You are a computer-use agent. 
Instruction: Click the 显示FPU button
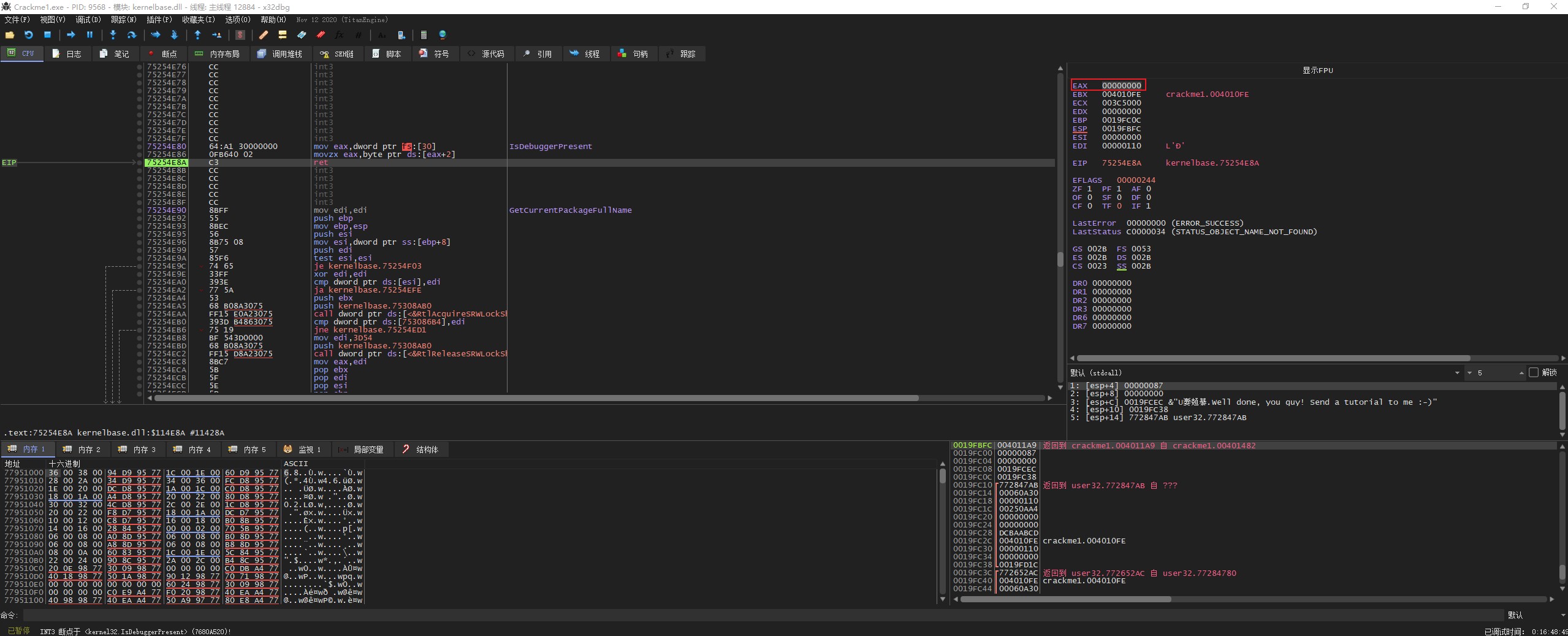click(x=1317, y=71)
